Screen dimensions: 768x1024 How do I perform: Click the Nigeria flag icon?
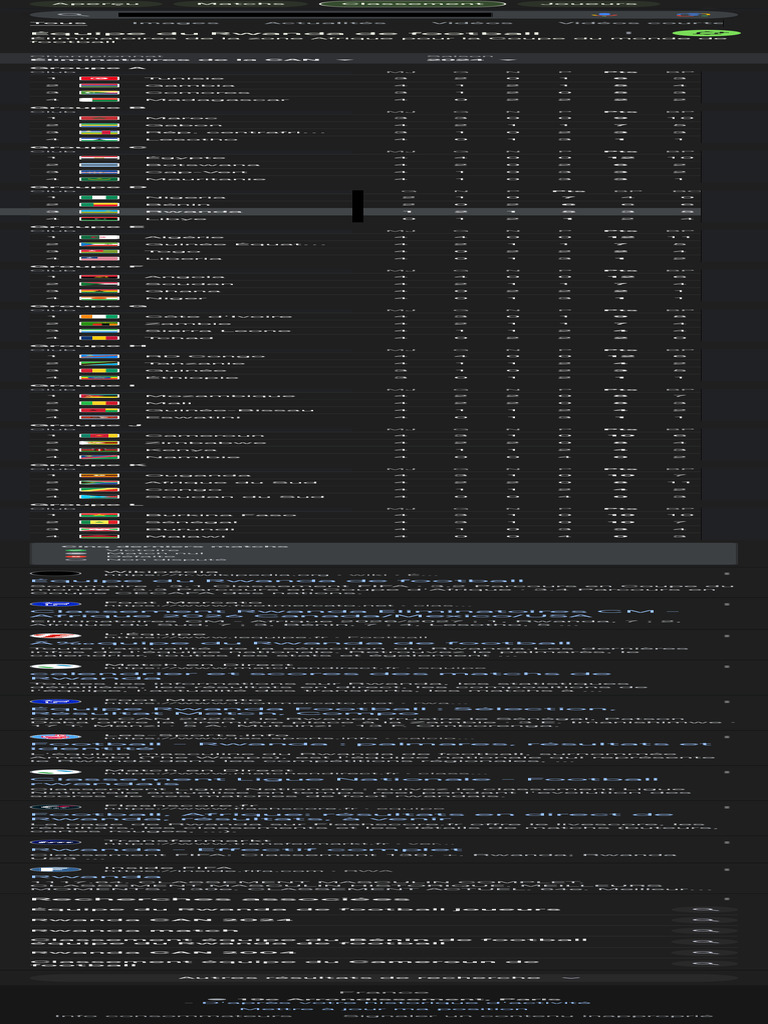[99, 197]
